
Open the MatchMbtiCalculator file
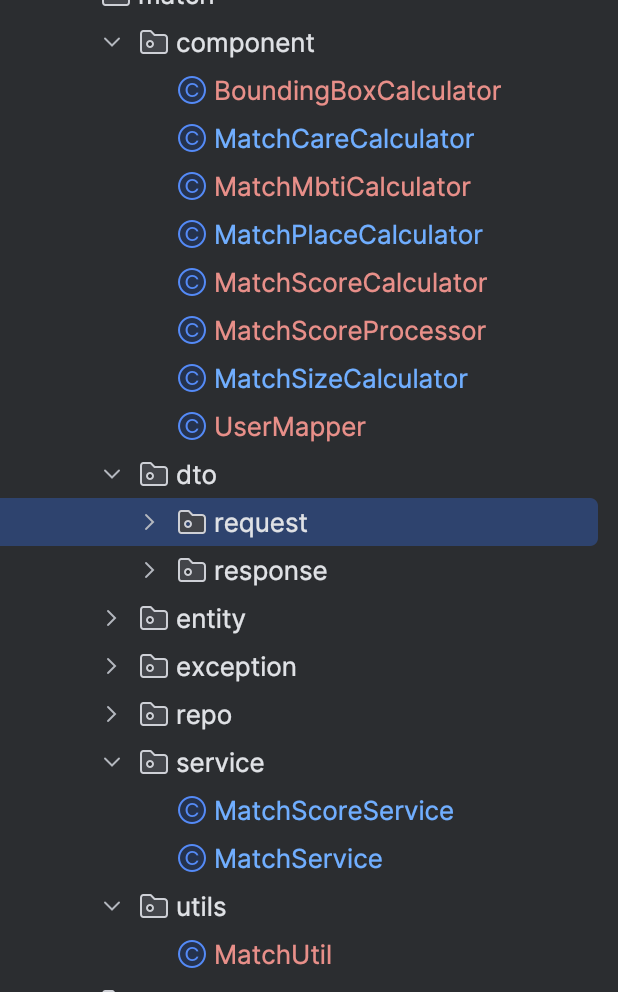[x=342, y=187]
